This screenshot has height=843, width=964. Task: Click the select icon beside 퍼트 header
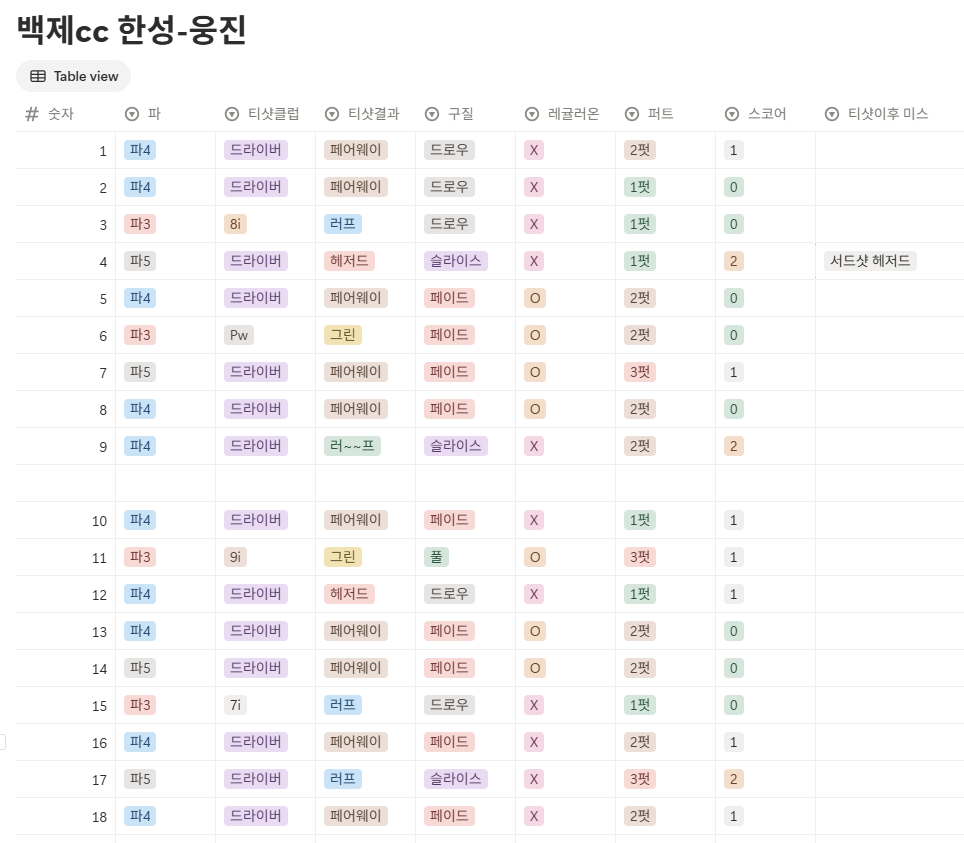coord(632,114)
